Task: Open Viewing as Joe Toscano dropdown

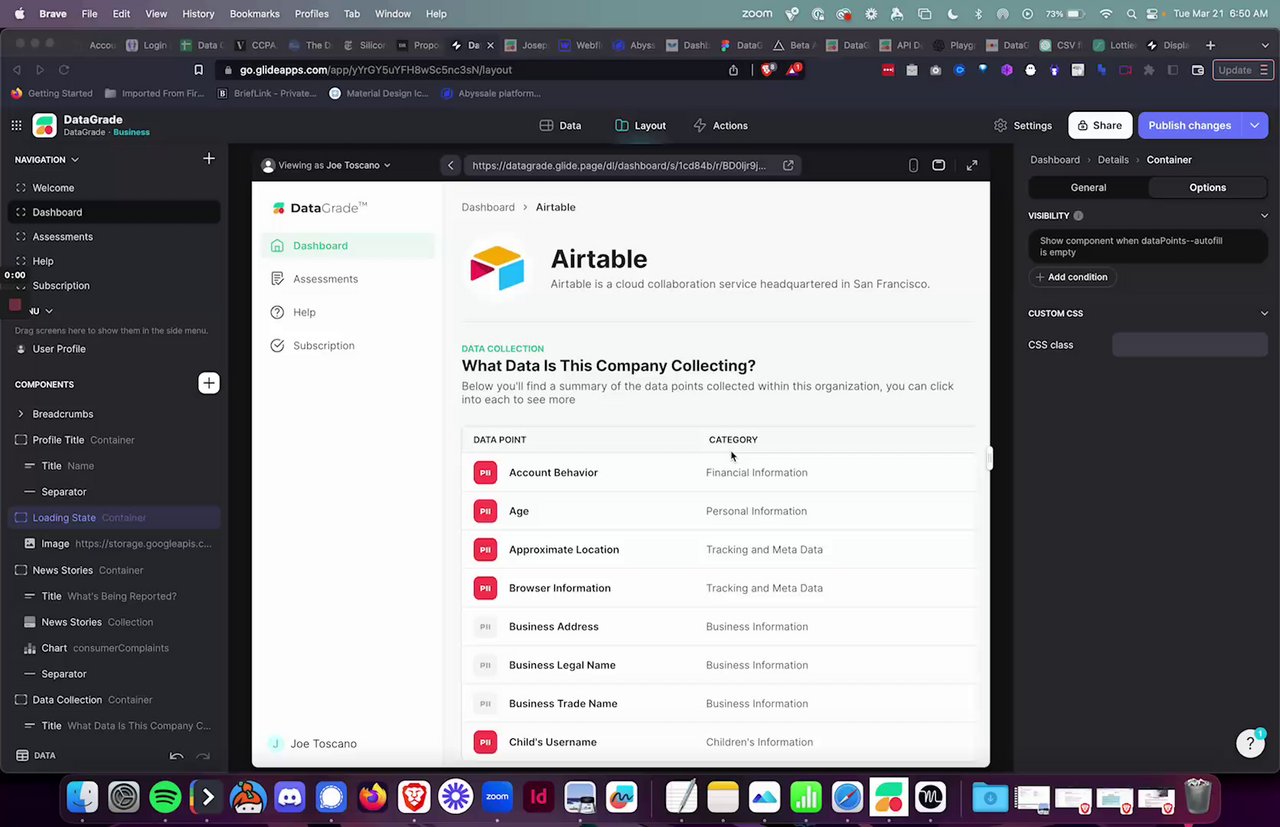Action: click(326, 165)
